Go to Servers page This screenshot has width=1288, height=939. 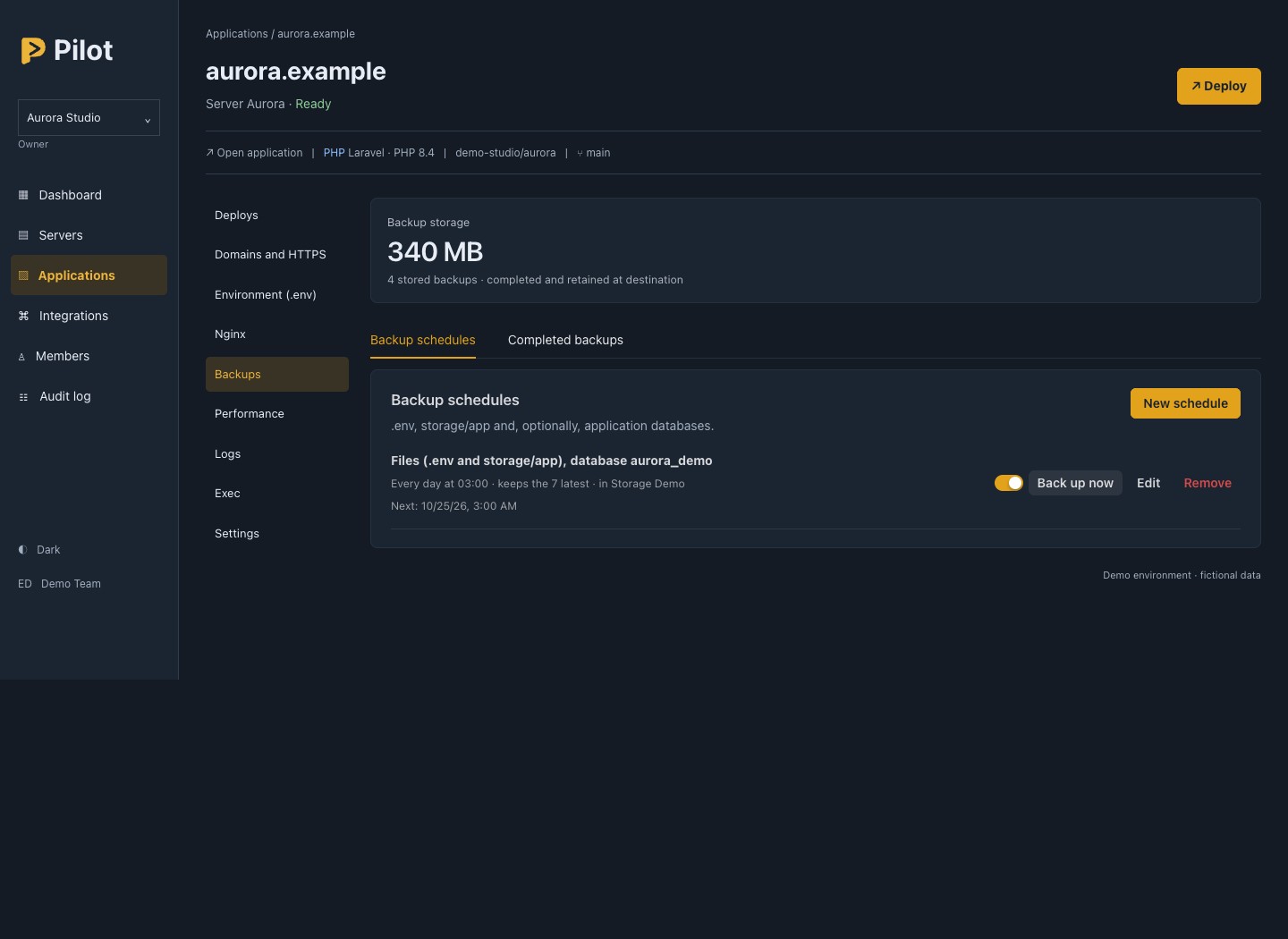(x=89, y=235)
